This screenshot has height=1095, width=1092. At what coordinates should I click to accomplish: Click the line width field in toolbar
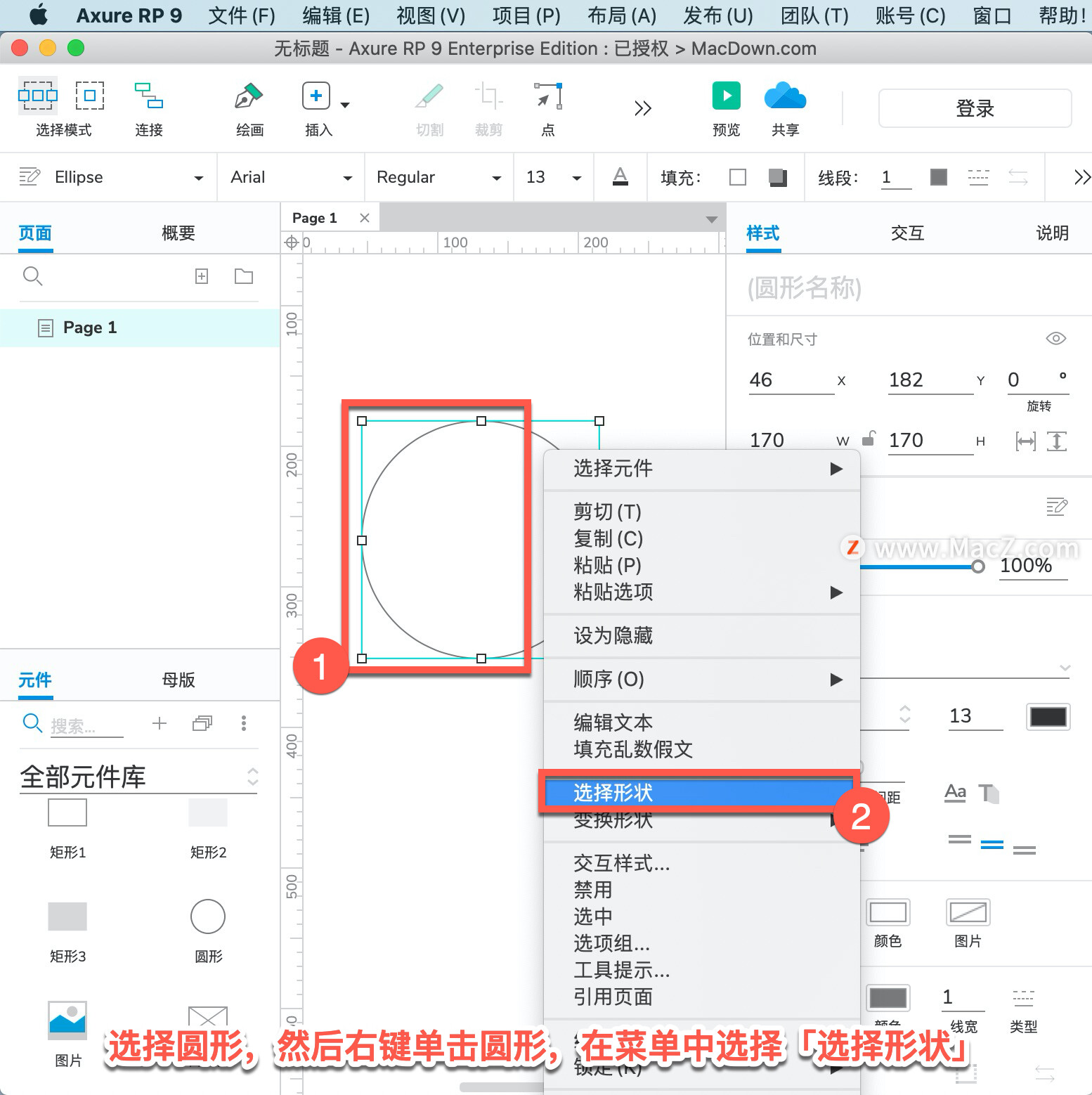coord(896,177)
